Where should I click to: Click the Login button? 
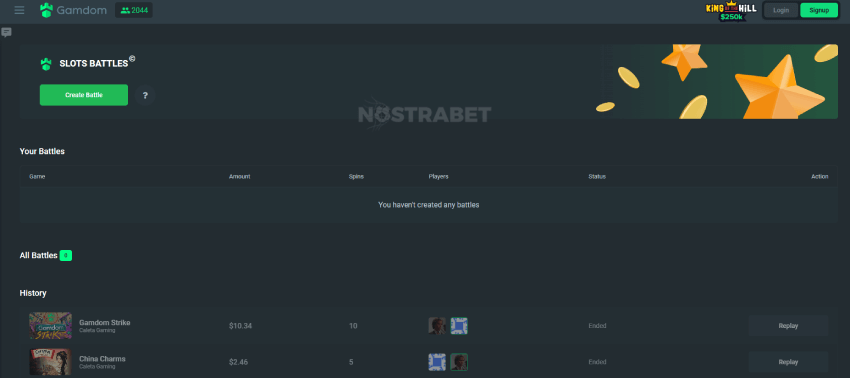[781, 10]
